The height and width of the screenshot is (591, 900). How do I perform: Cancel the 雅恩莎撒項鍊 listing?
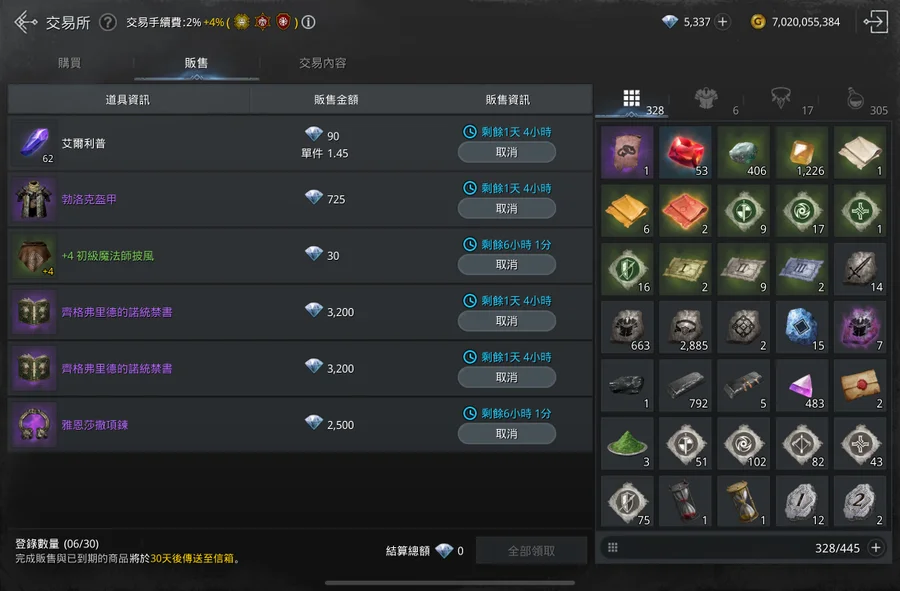tap(506, 434)
